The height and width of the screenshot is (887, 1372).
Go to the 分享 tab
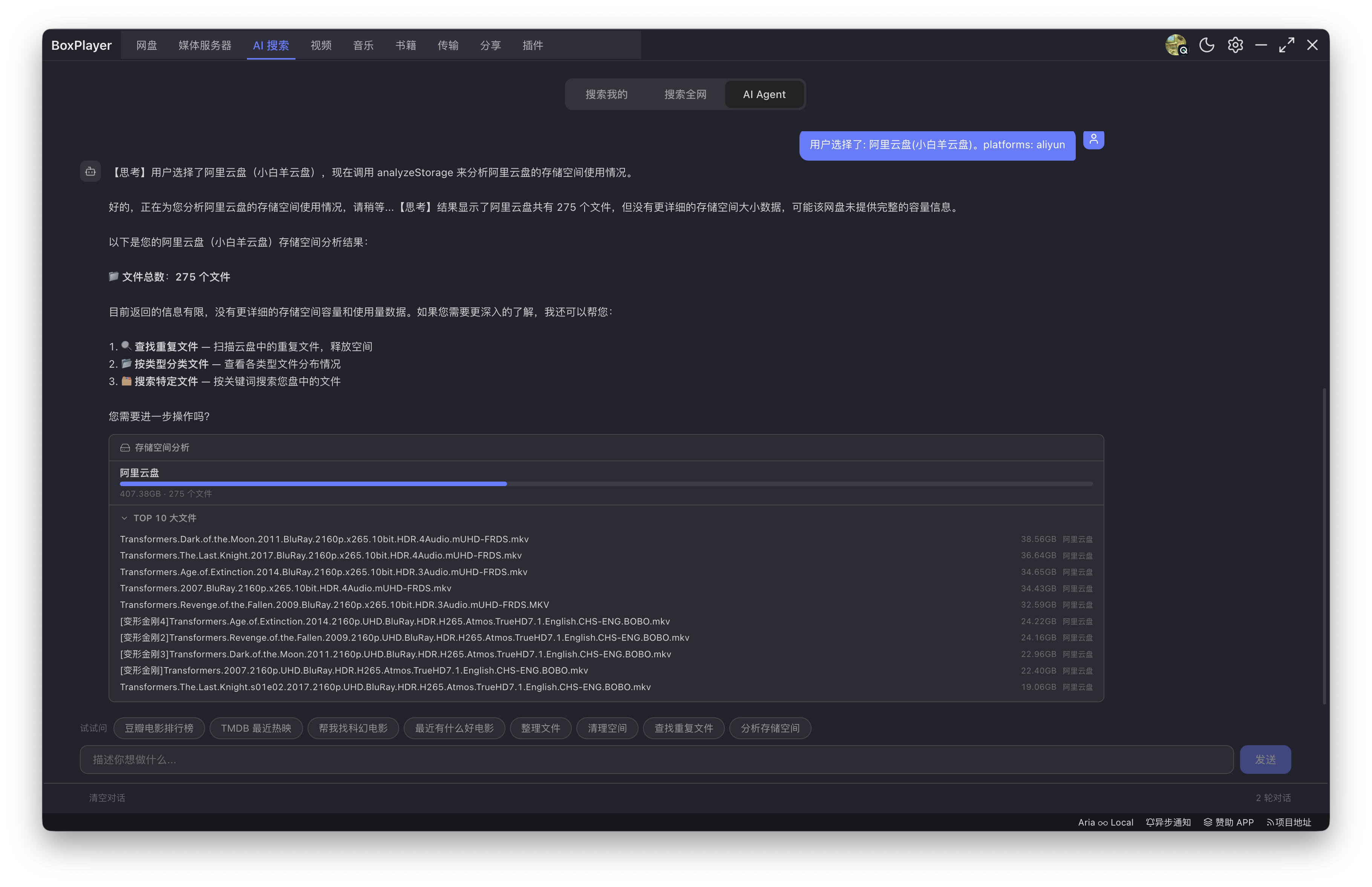(490, 45)
